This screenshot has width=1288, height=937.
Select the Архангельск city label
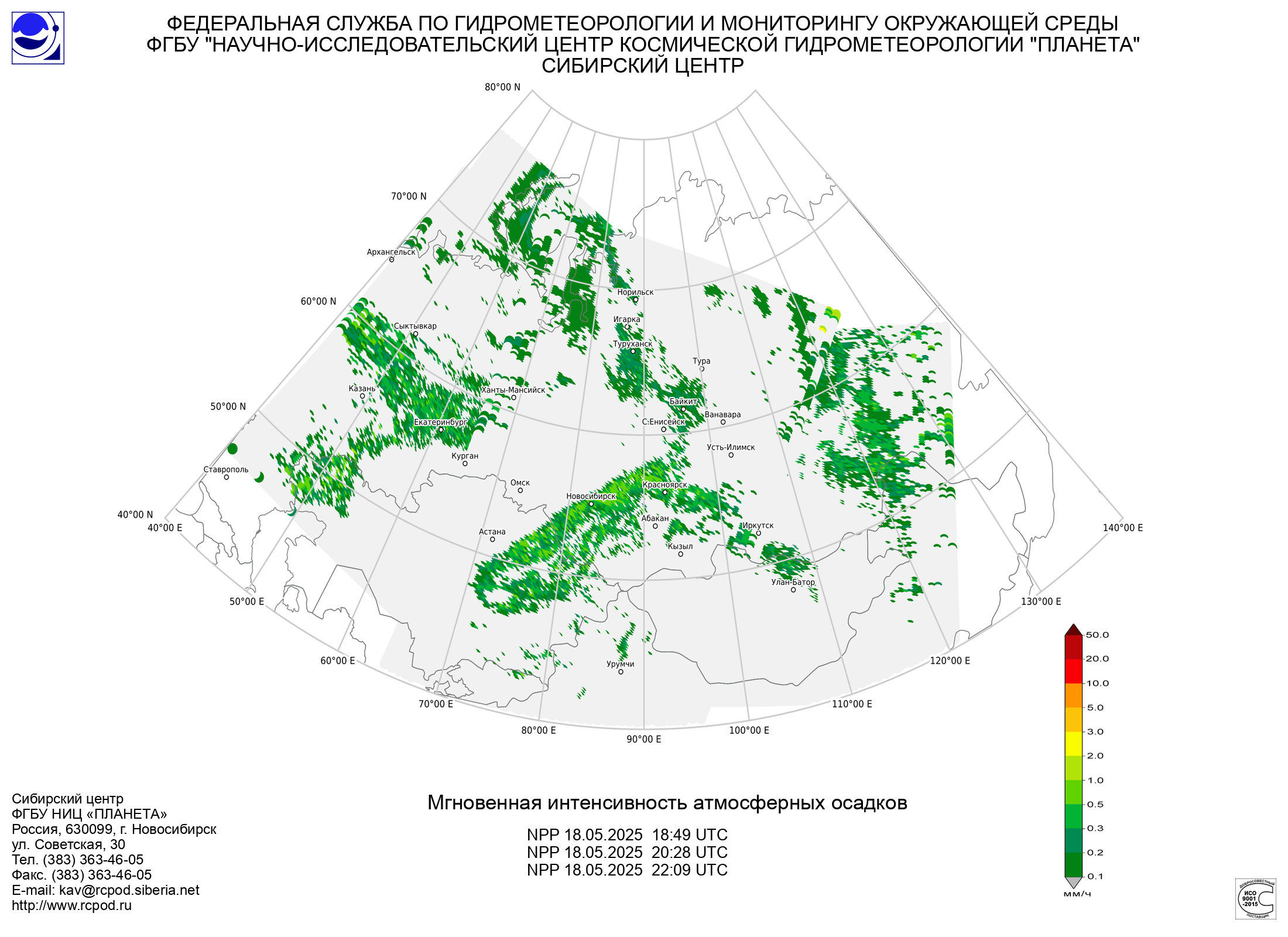click(391, 252)
